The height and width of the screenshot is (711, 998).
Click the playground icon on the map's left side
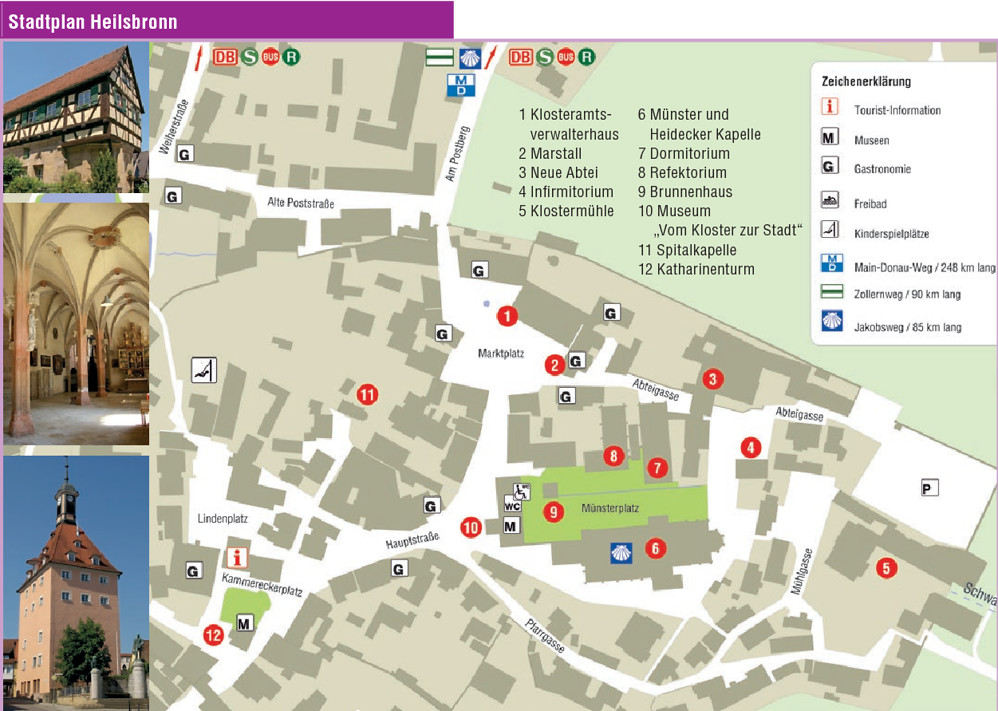(204, 370)
